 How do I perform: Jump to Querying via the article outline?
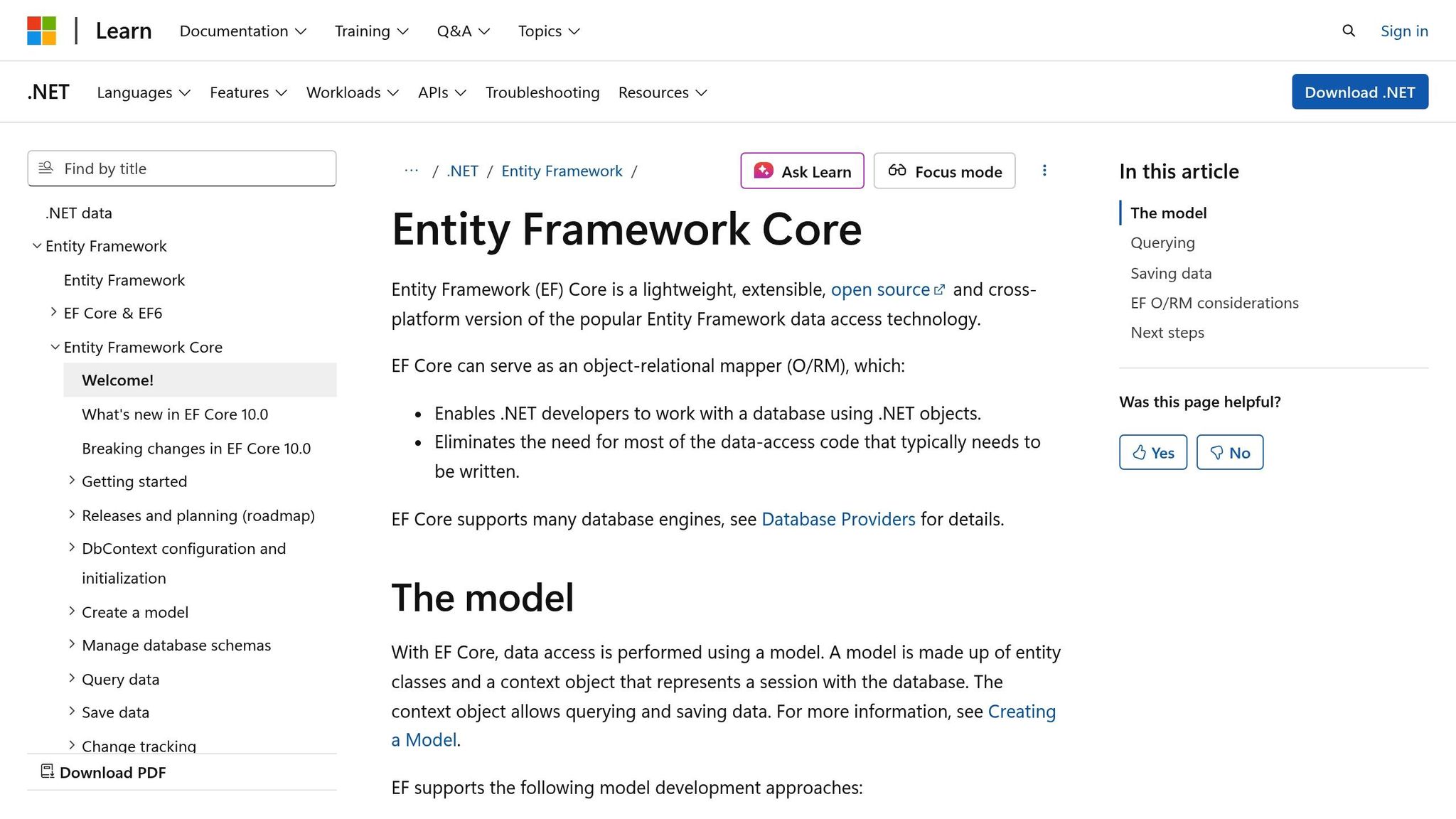[x=1162, y=242]
